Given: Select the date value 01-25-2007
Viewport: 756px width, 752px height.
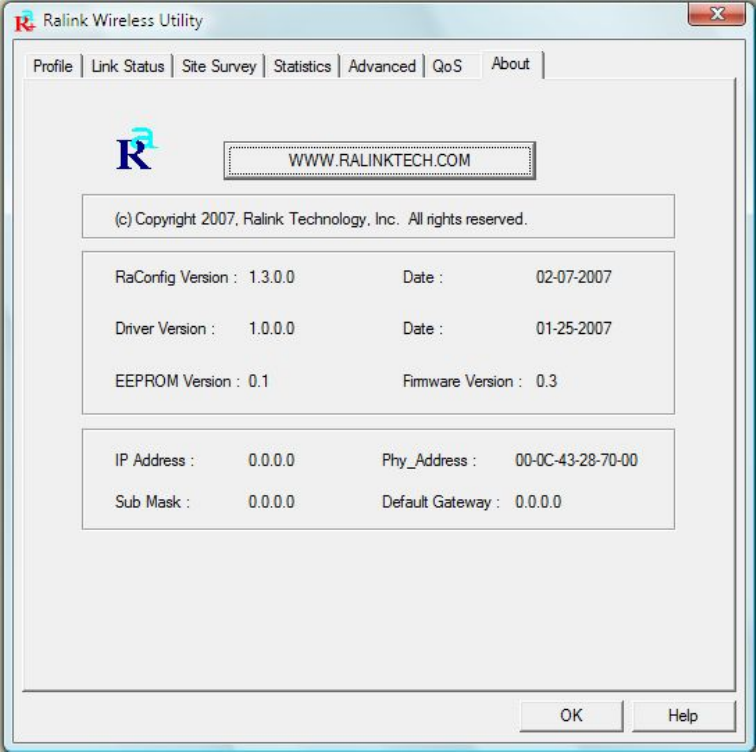Looking at the screenshot, I should 574,329.
